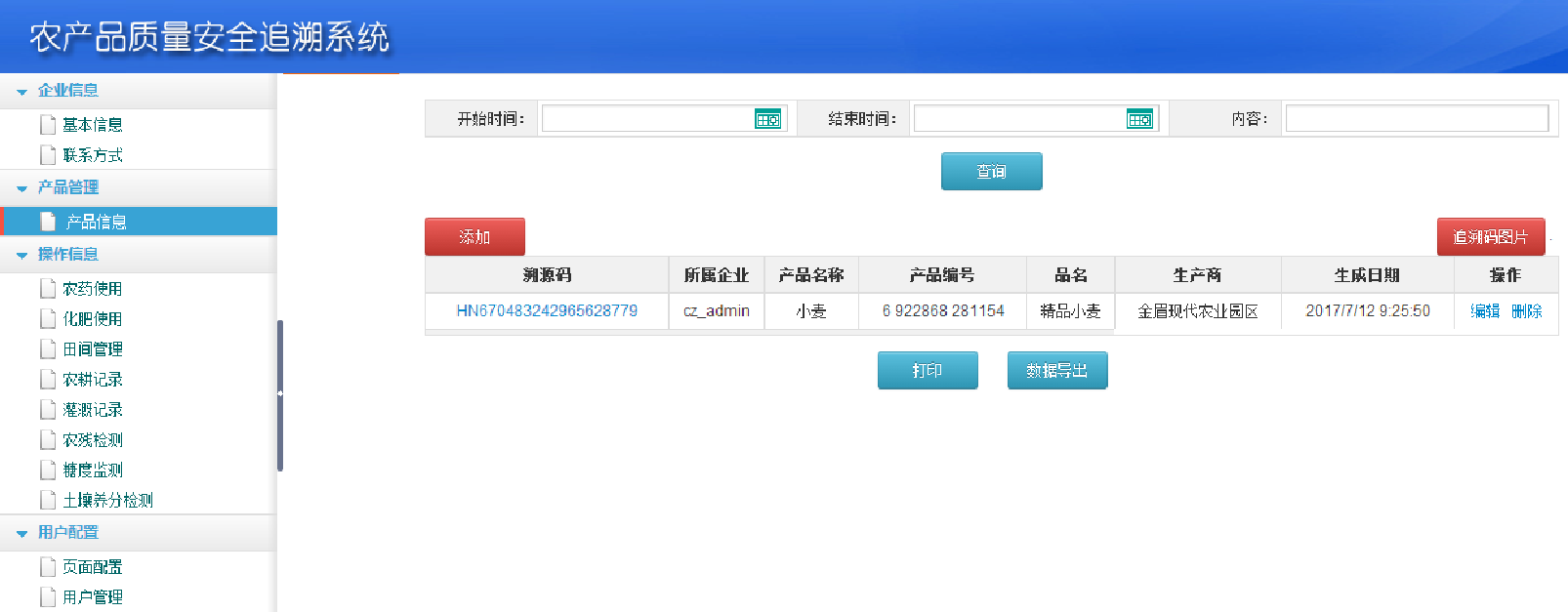Image resolution: width=1568 pixels, height=613 pixels.
Task: Open 土壤养分检测 menu item
Action: (x=107, y=501)
